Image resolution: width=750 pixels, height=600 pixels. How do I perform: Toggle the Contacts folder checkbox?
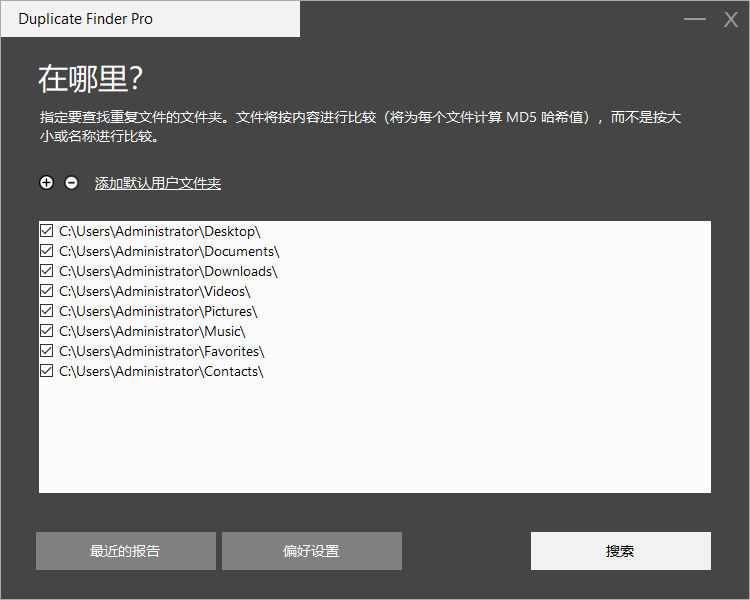[x=46, y=371]
